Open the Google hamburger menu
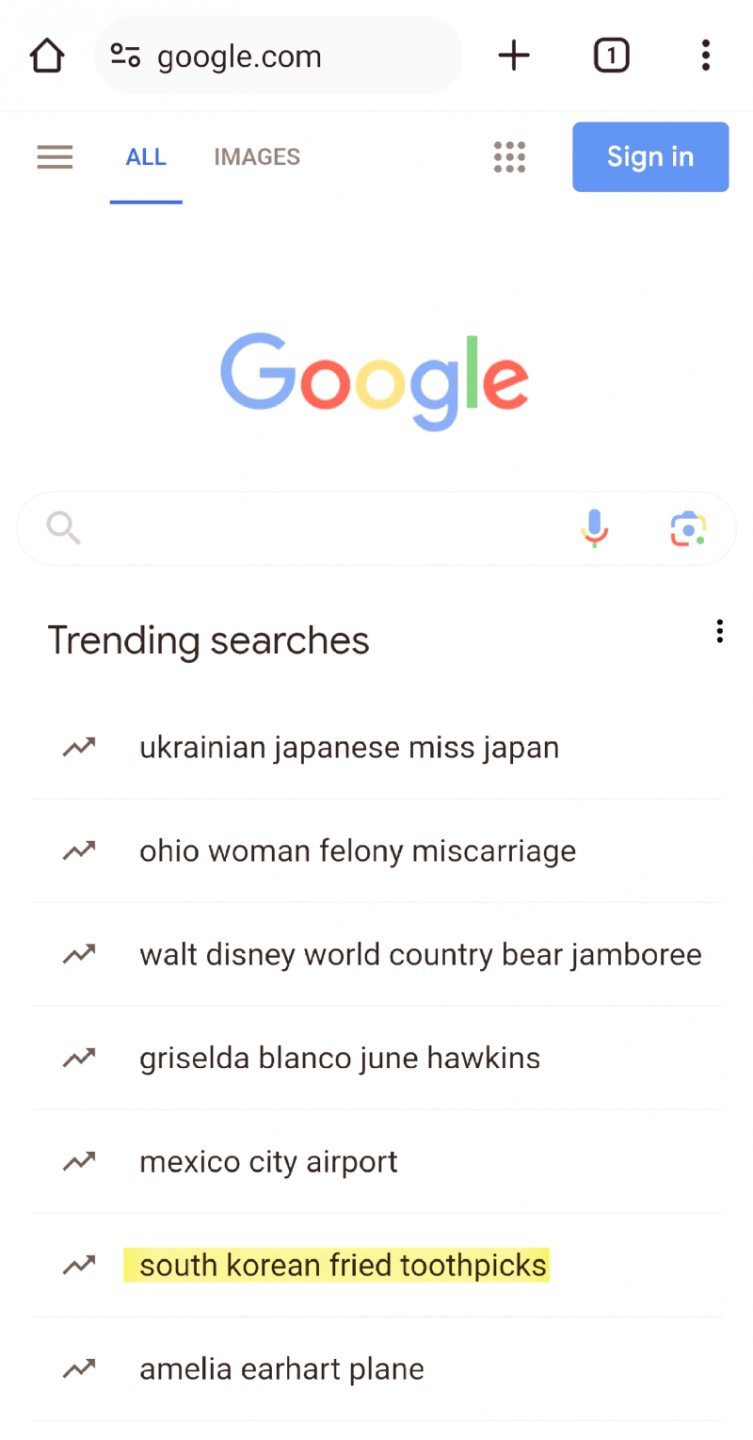 pyautogui.click(x=55, y=157)
